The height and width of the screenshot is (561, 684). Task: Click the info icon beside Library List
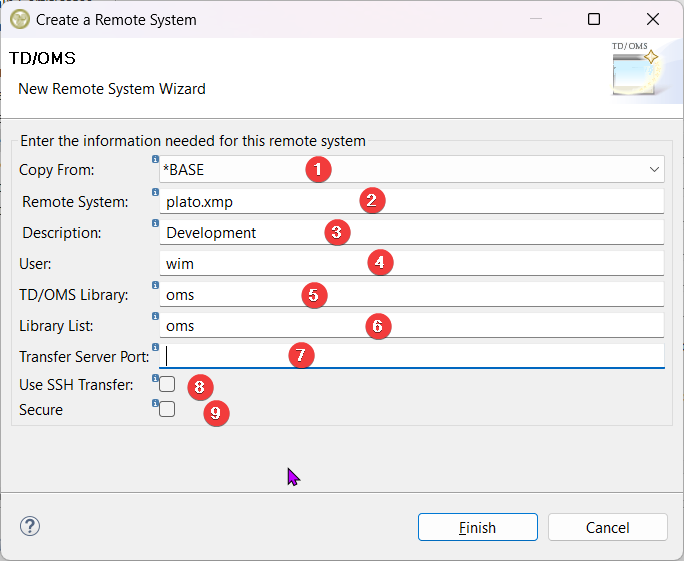click(x=155, y=316)
